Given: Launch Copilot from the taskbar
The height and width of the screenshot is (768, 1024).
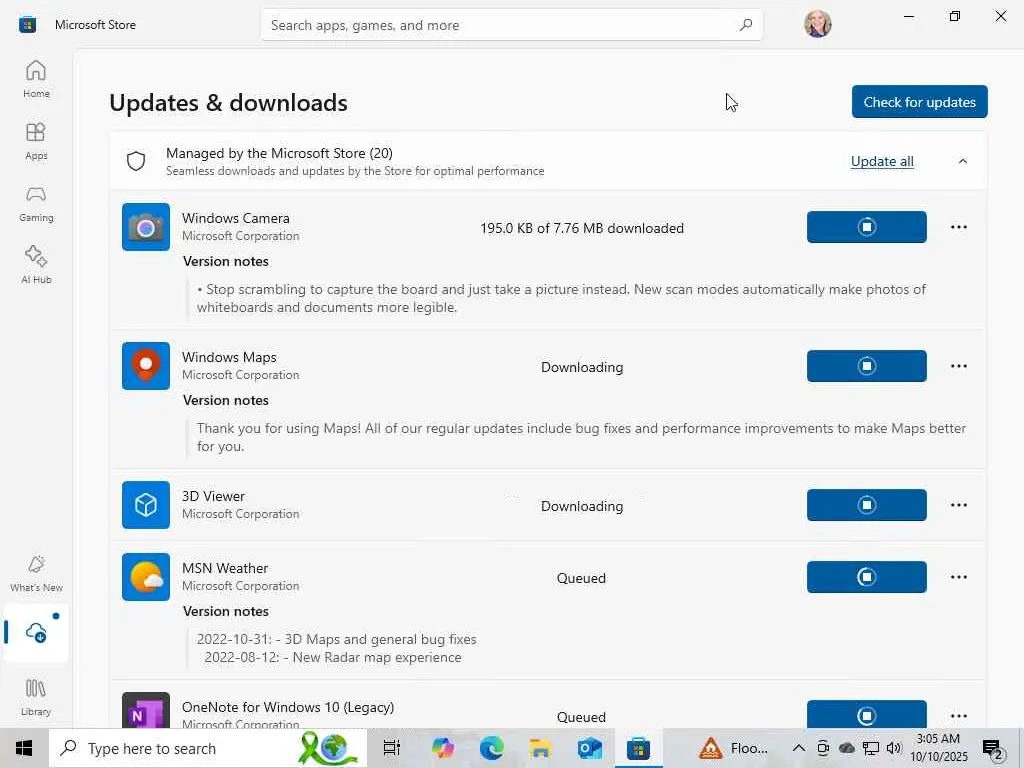Looking at the screenshot, I should coord(443,748).
